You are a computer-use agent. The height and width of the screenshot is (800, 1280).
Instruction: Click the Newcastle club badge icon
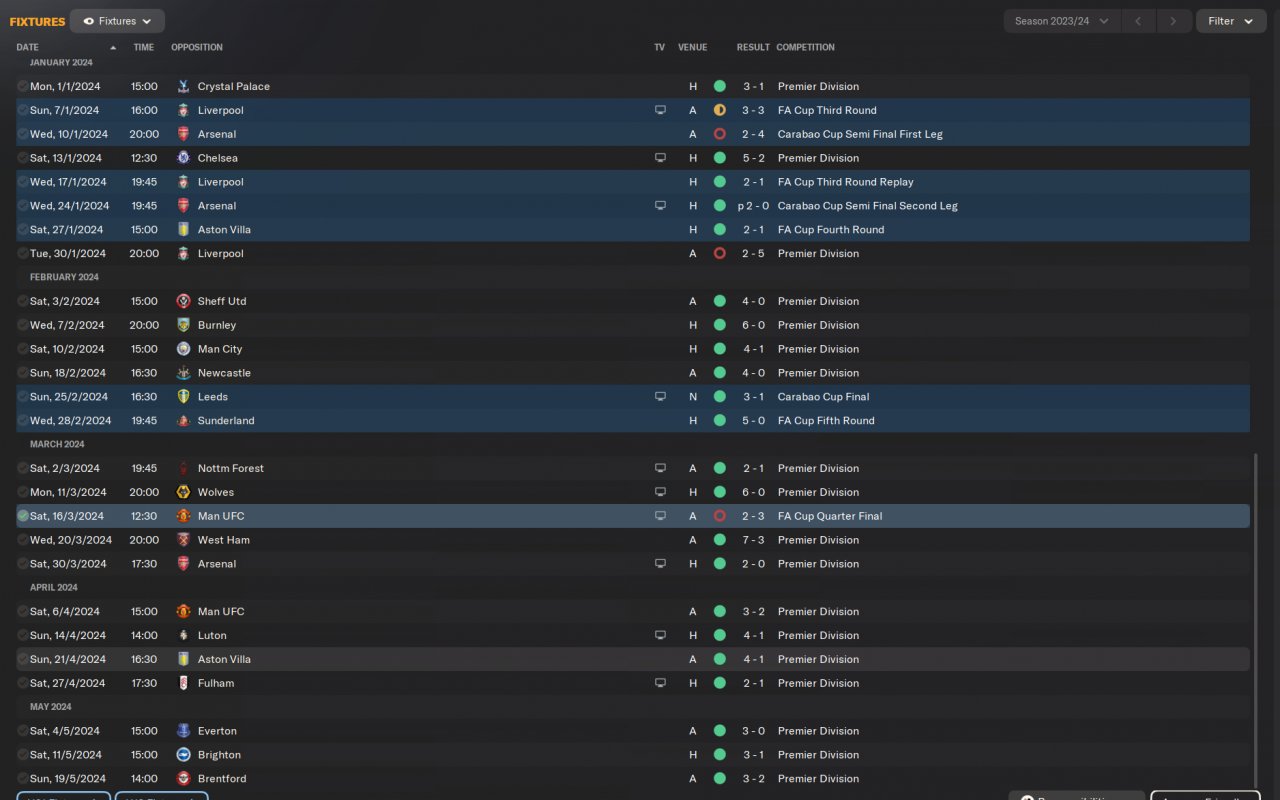point(183,373)
